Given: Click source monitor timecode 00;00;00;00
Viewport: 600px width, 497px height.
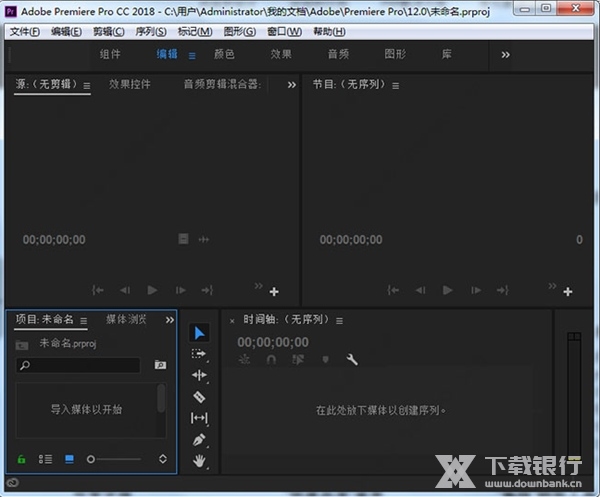Looking at the screenshot, I should (x=54, y=240).
